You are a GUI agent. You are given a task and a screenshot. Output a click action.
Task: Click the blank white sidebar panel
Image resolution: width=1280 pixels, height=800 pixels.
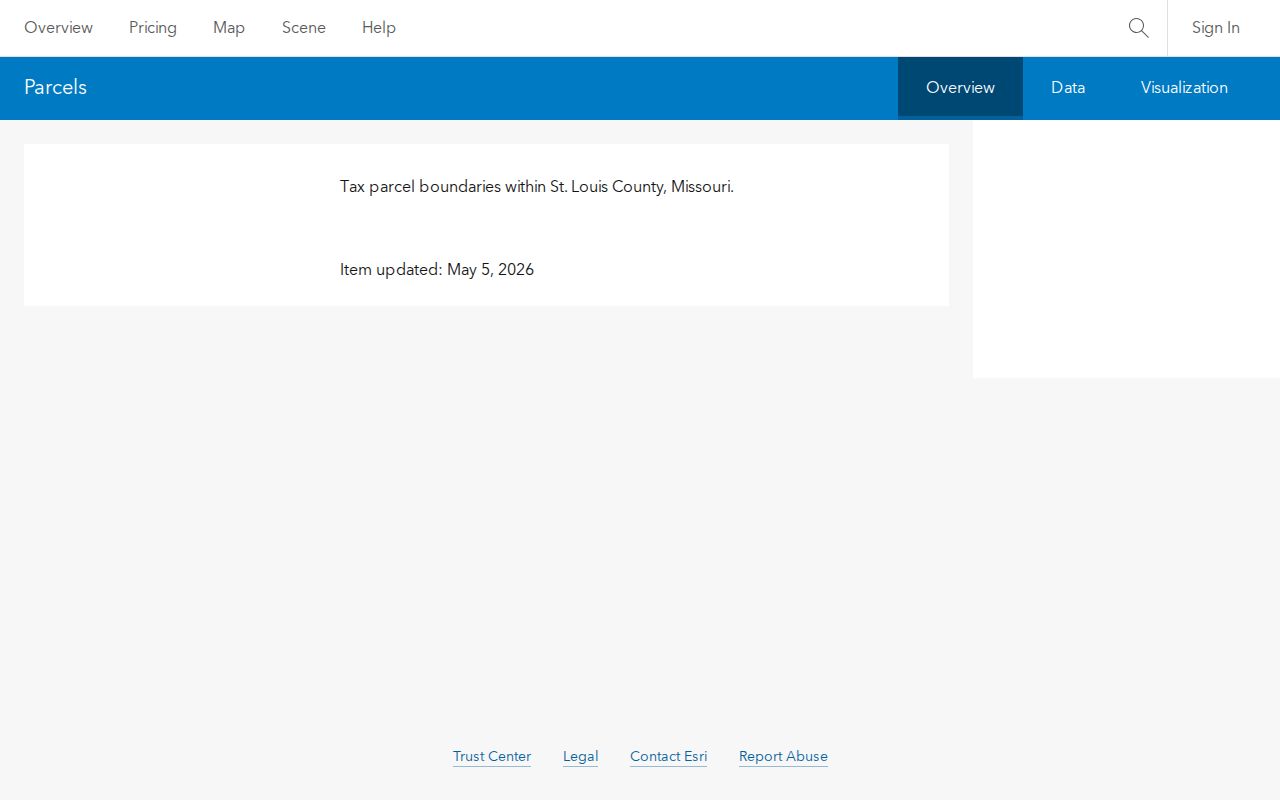(x=1126, y=249)
